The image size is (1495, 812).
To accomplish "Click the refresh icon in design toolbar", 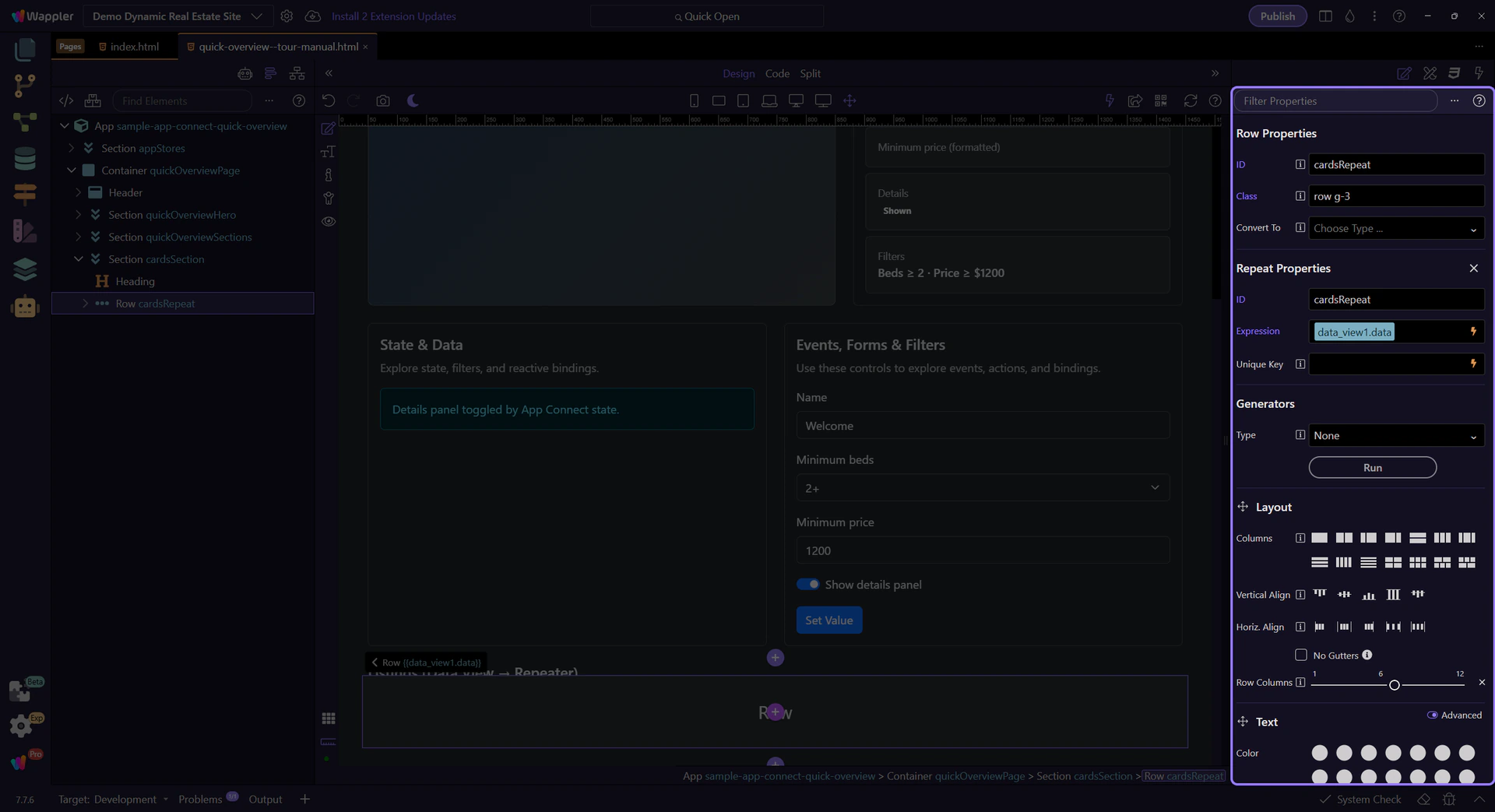I will [x=1190, y=100].
